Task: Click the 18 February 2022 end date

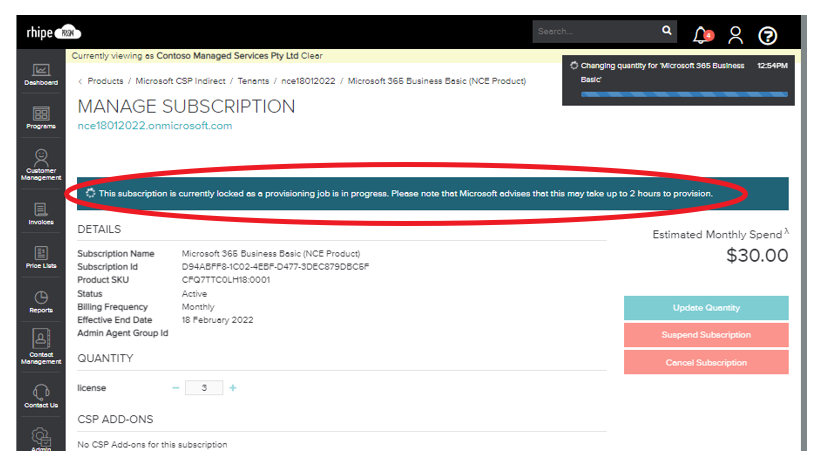Action: point(218,320)
